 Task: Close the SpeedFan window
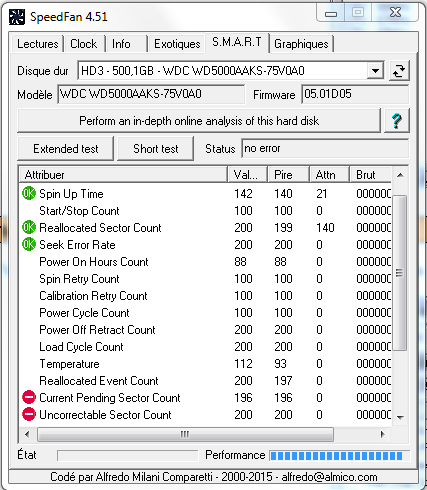pyautogui.click(x=396, y=13)
